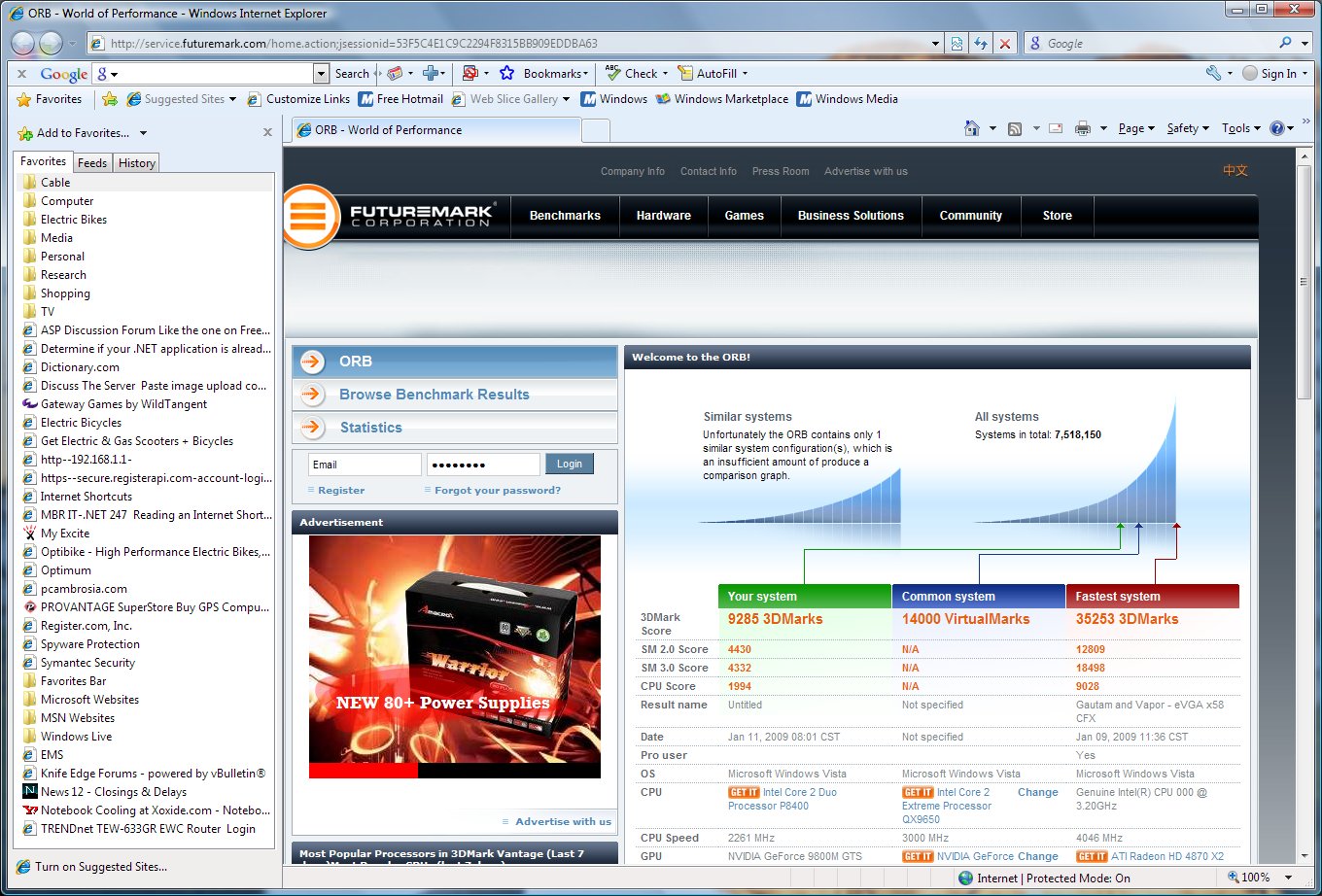Click the Compatibility View broken-page icon
The image size is (1322, 896).
pos(957,44)
